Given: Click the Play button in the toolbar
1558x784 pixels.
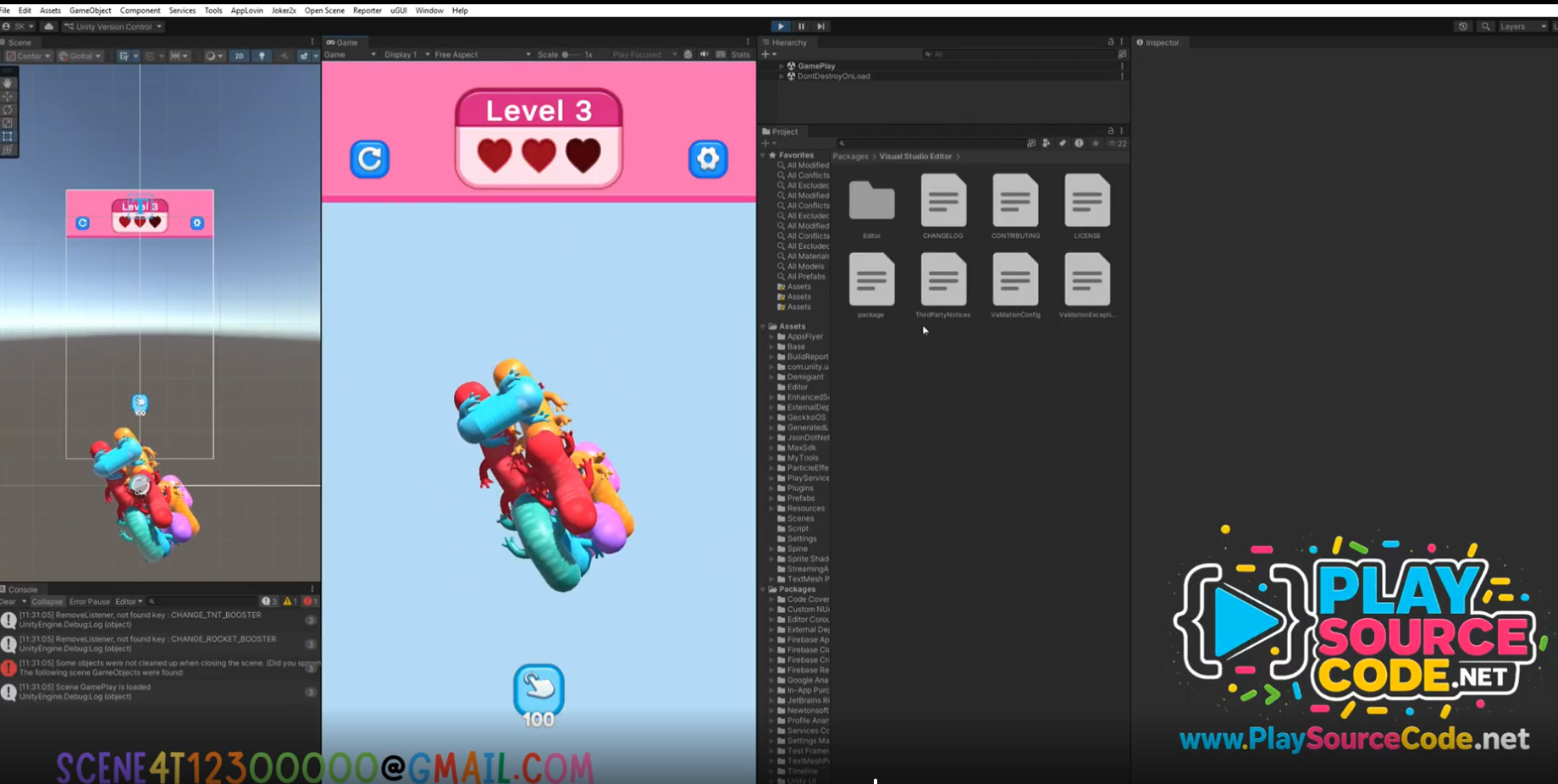Looking at the screenshot, I should tap(781, 26).
